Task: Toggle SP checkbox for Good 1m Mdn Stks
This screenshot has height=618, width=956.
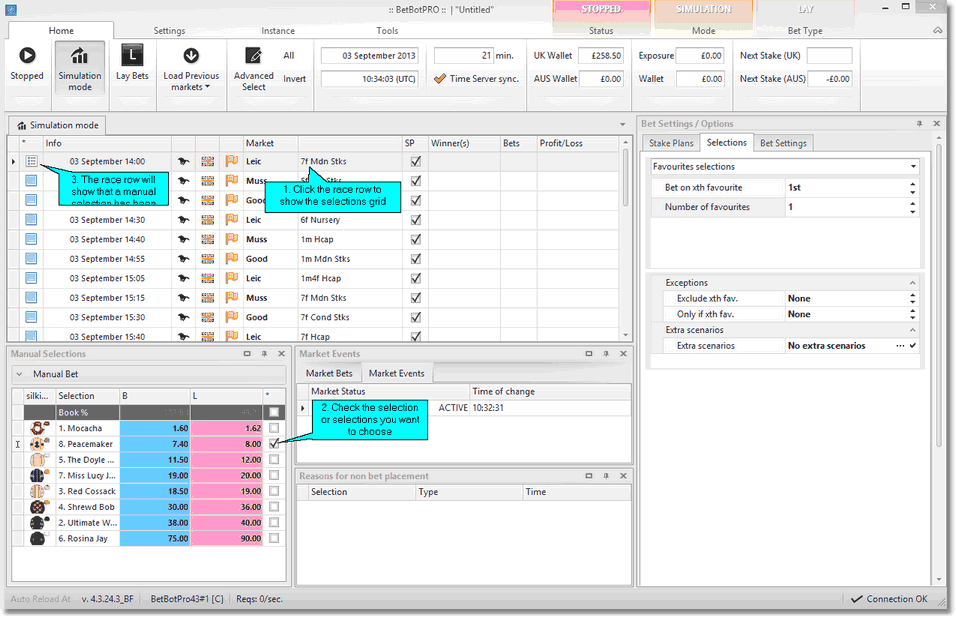Action: coord(416,259)
